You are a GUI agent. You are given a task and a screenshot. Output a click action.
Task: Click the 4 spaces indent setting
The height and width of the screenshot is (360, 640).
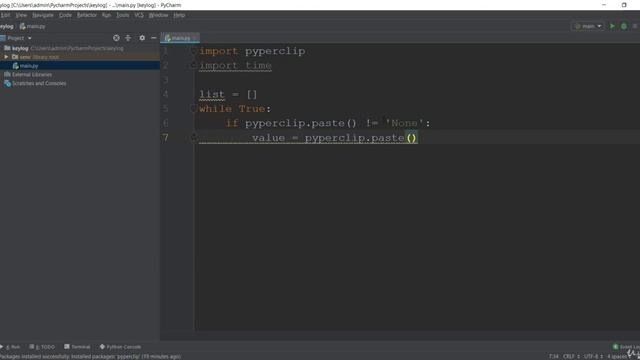(618, 357)
